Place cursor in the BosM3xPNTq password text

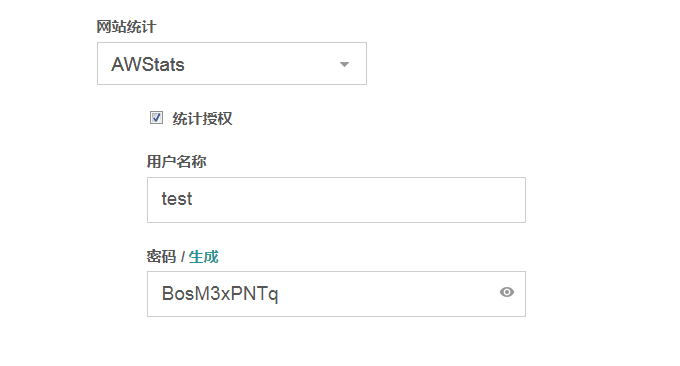click(x=220, y=294)
